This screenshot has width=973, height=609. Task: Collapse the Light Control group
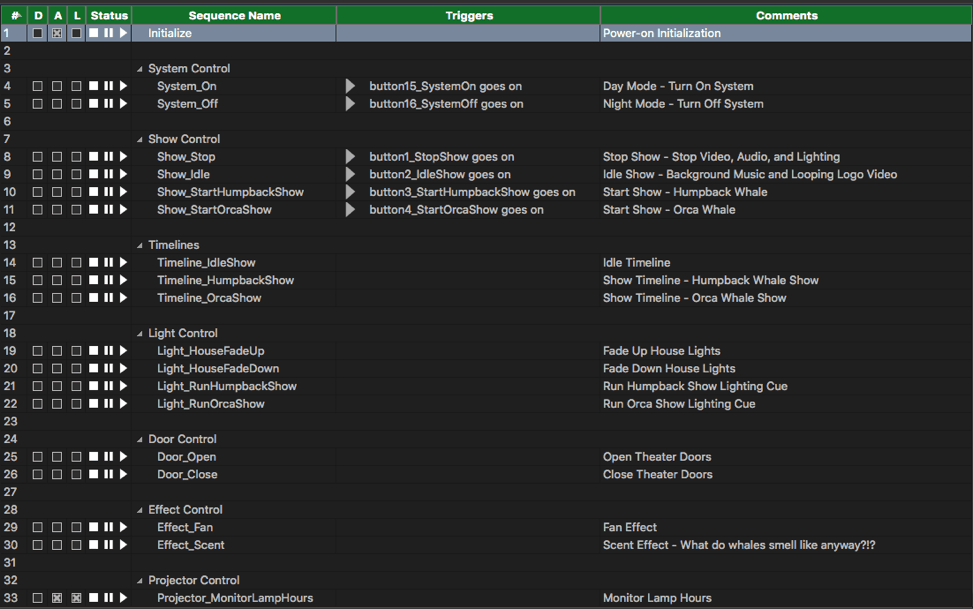(x=140, y=333)
